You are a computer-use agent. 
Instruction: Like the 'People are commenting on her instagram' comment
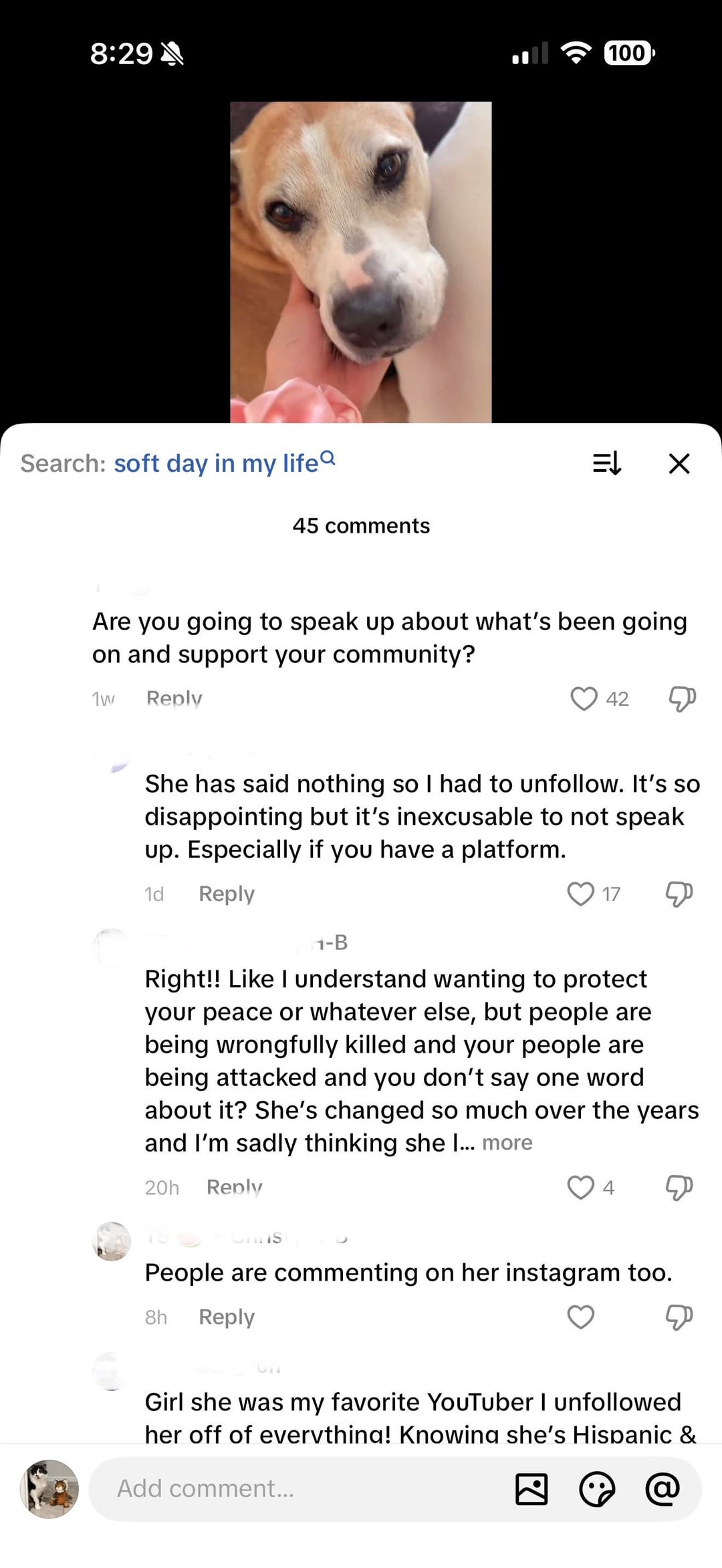580,1317
